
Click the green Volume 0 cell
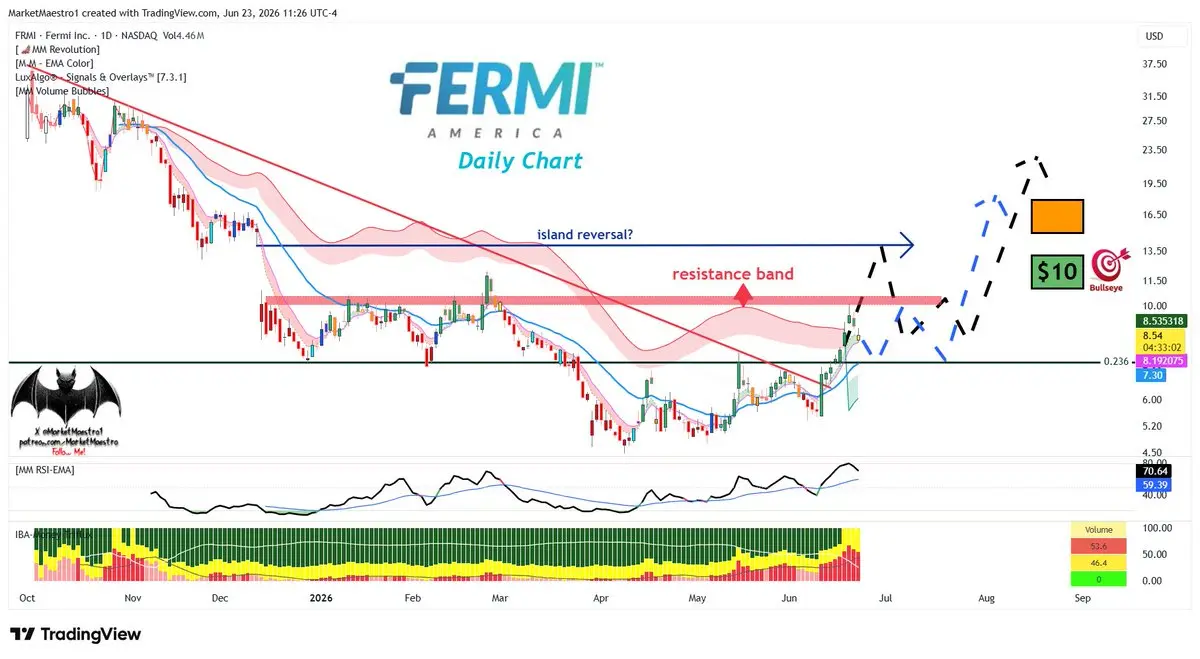1097,579
